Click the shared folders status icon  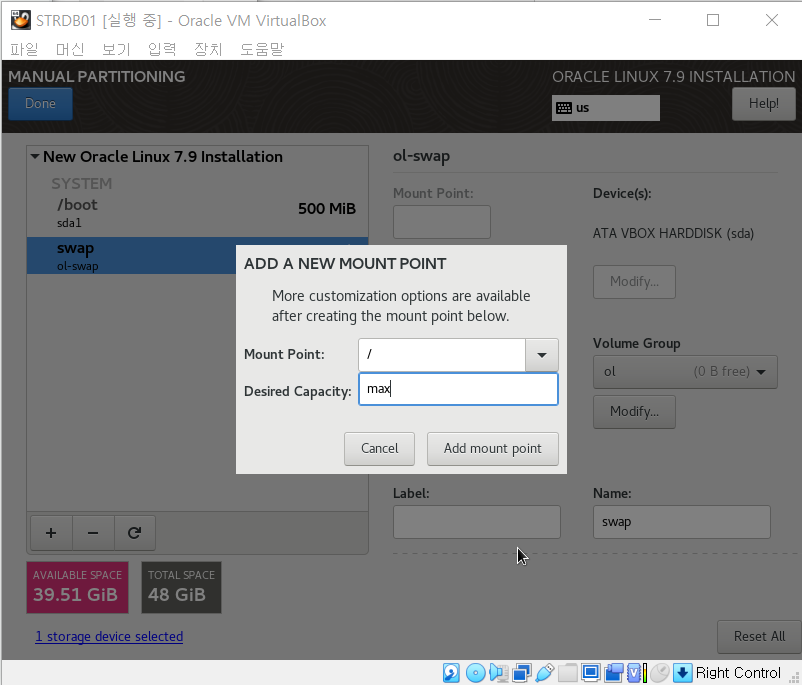click(x=568, y=673)
